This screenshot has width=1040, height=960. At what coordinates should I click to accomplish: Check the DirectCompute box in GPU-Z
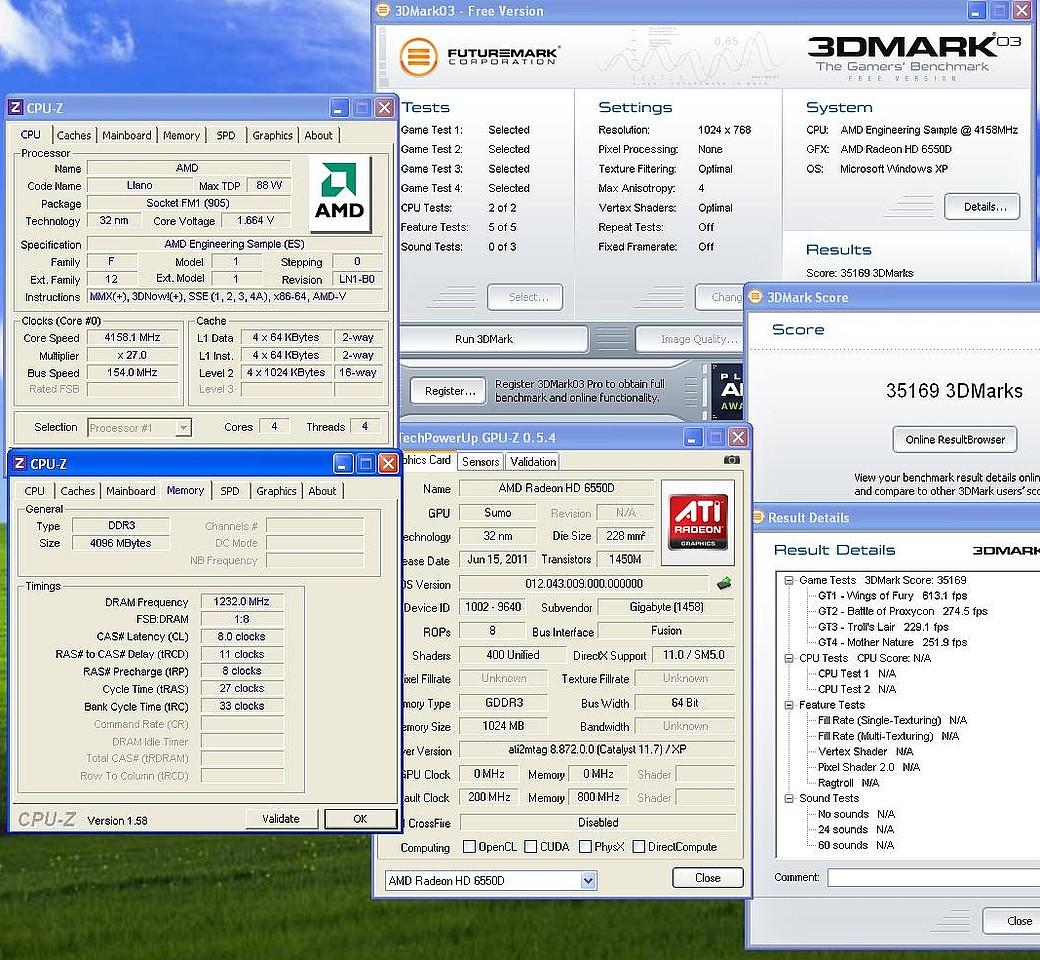coord(639,847)
